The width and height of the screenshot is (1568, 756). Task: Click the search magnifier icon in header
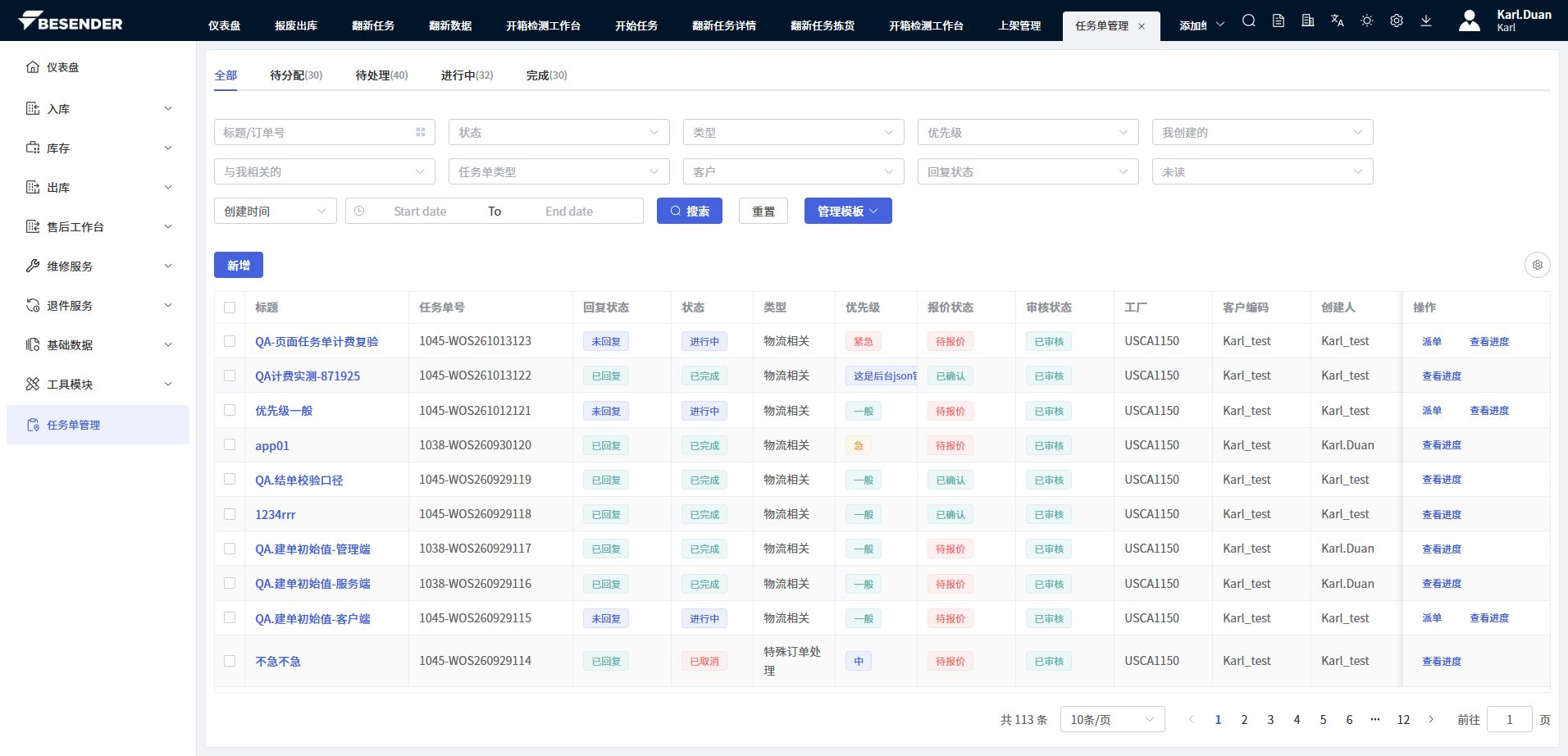(1248, 21)
